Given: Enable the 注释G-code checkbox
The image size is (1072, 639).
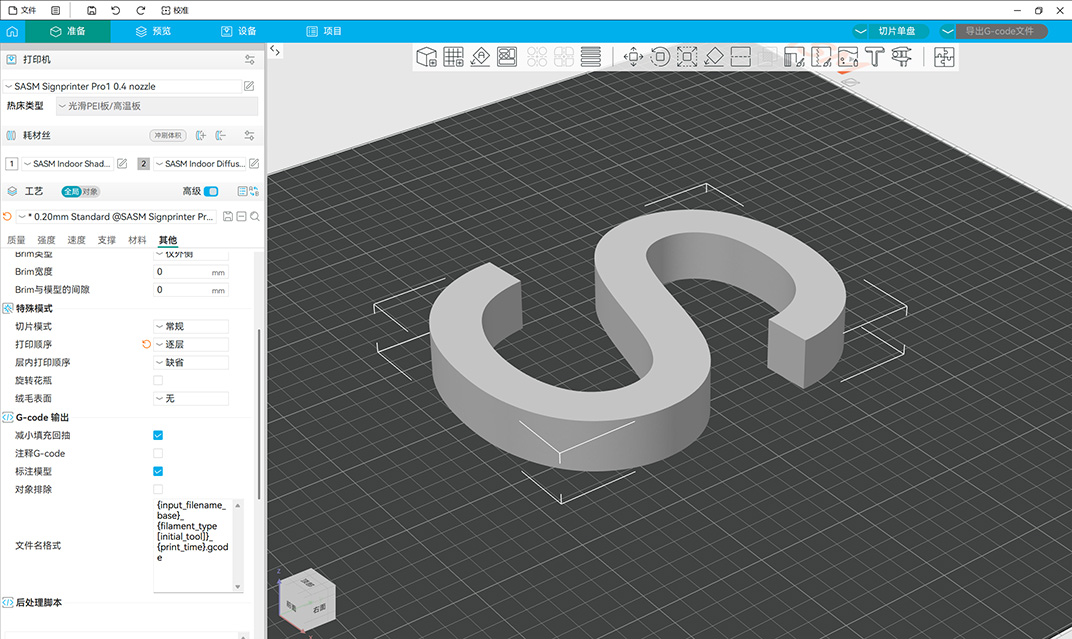Looking at the screenshot, I should [x=158, y=453].
